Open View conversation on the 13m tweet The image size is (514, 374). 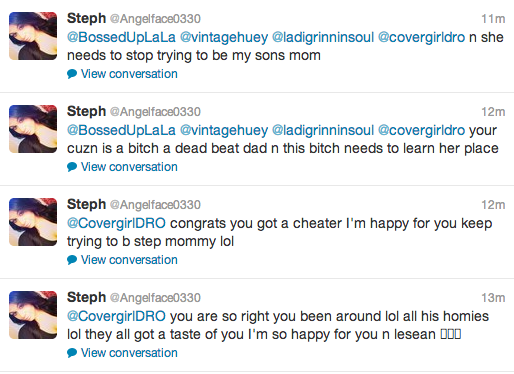click(129, 353)
